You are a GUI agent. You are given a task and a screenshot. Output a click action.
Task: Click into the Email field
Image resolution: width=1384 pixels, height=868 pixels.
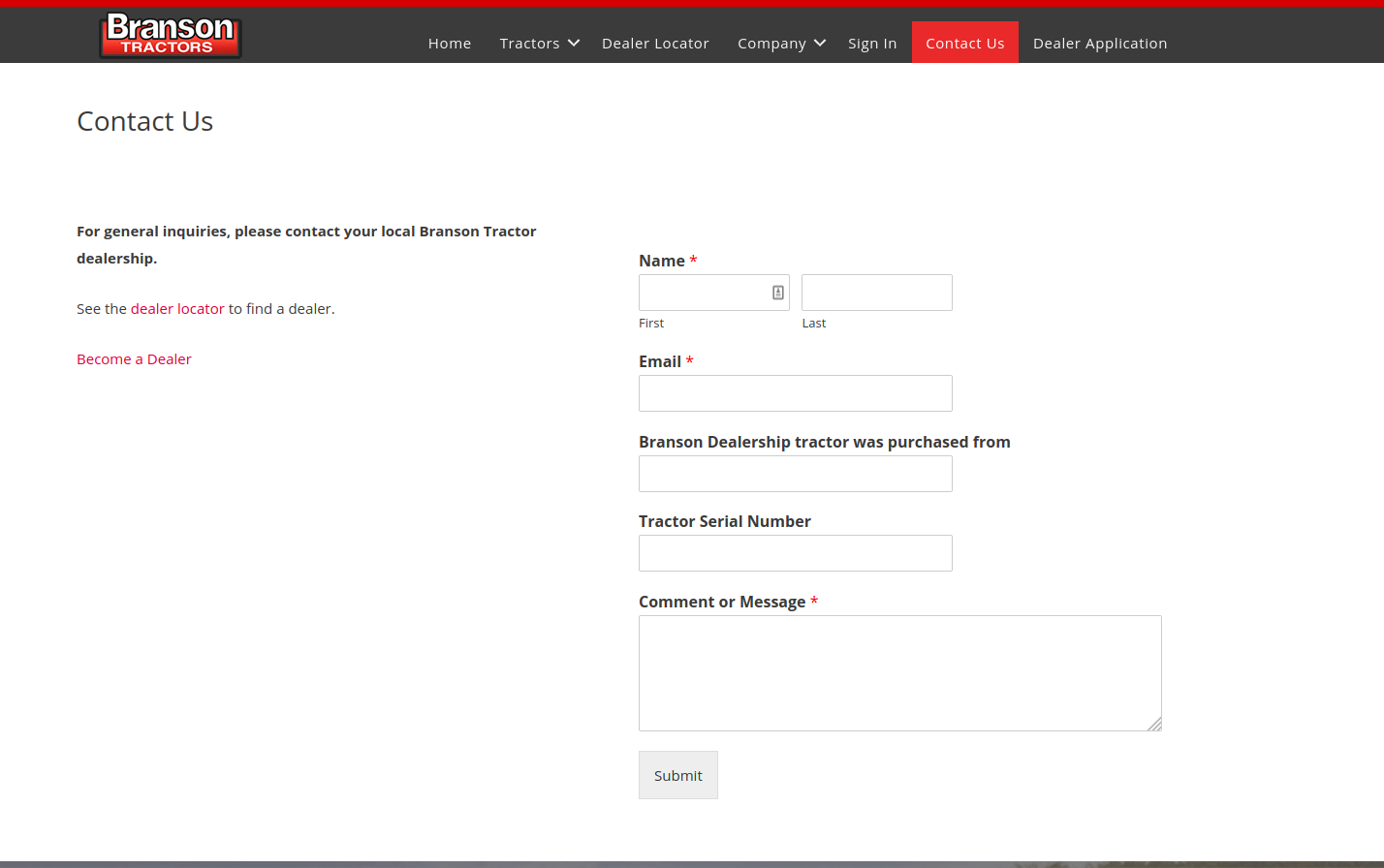796,393
